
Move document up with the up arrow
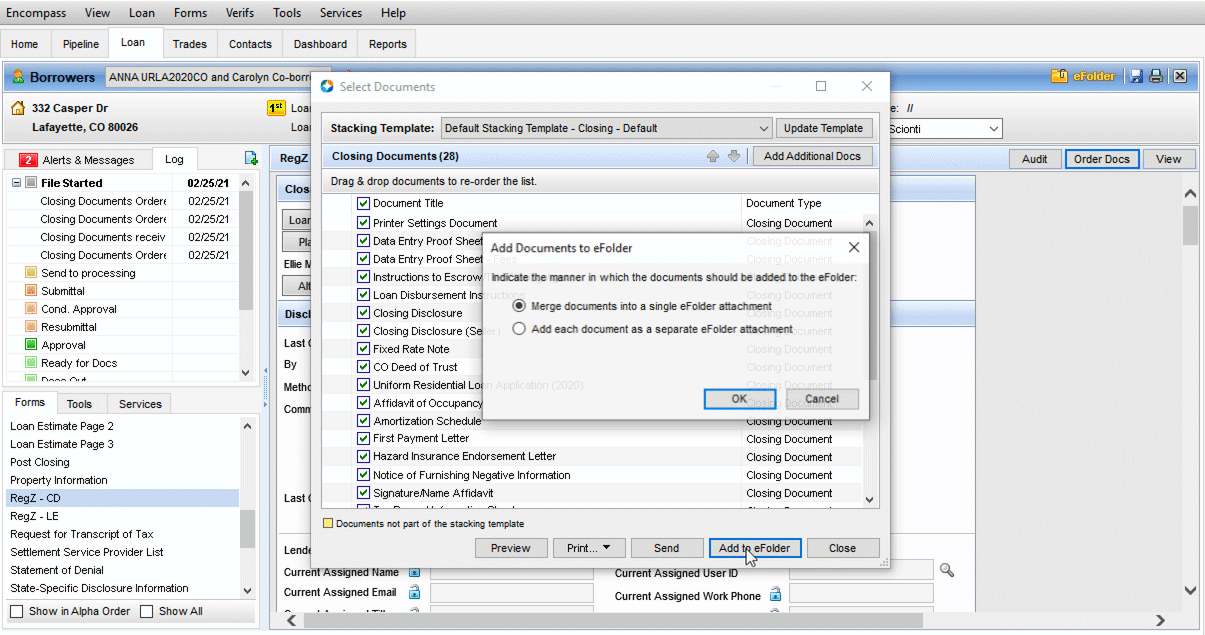[713, 156]
